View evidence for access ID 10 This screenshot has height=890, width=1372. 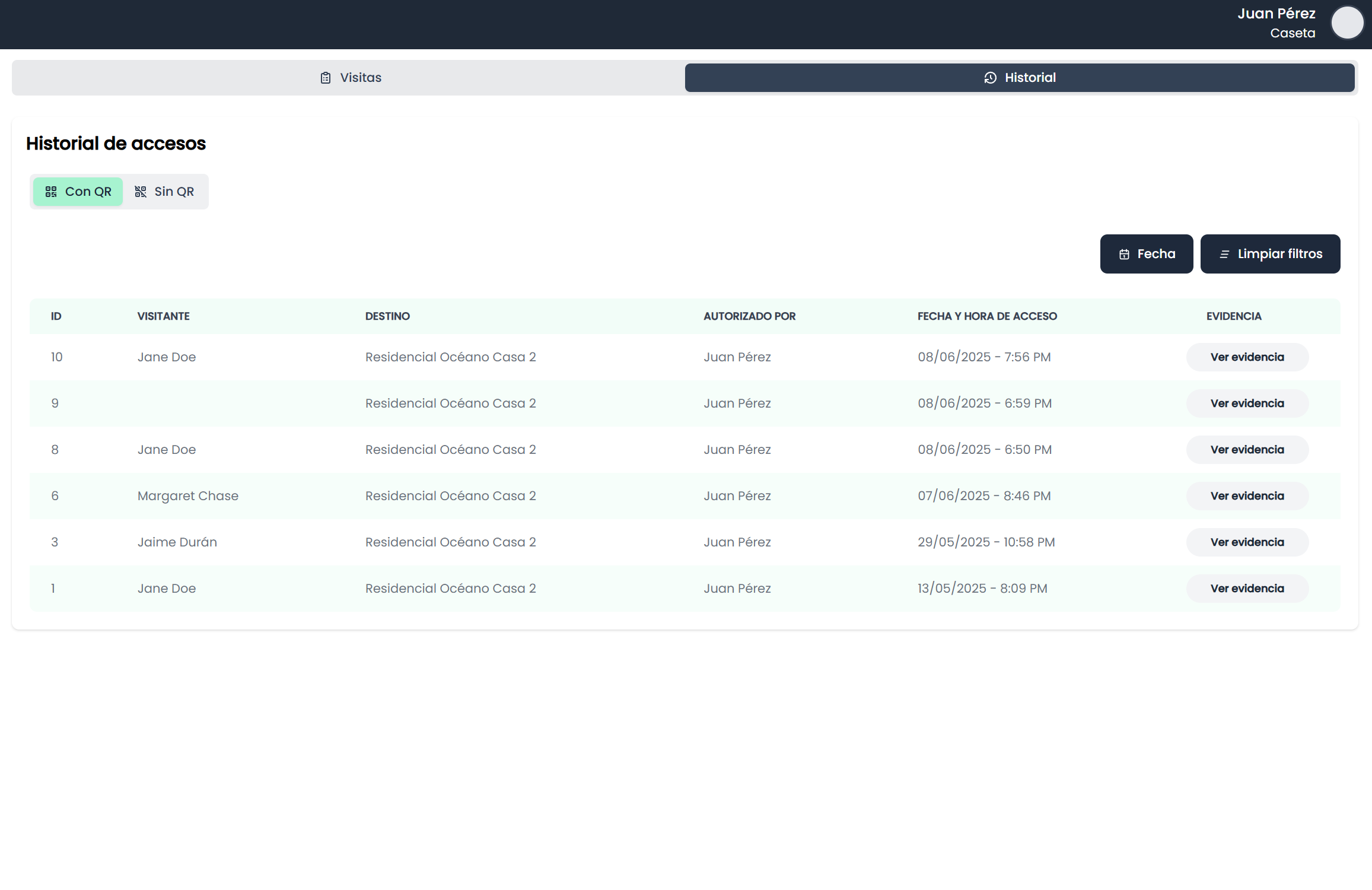[1247, 357]
